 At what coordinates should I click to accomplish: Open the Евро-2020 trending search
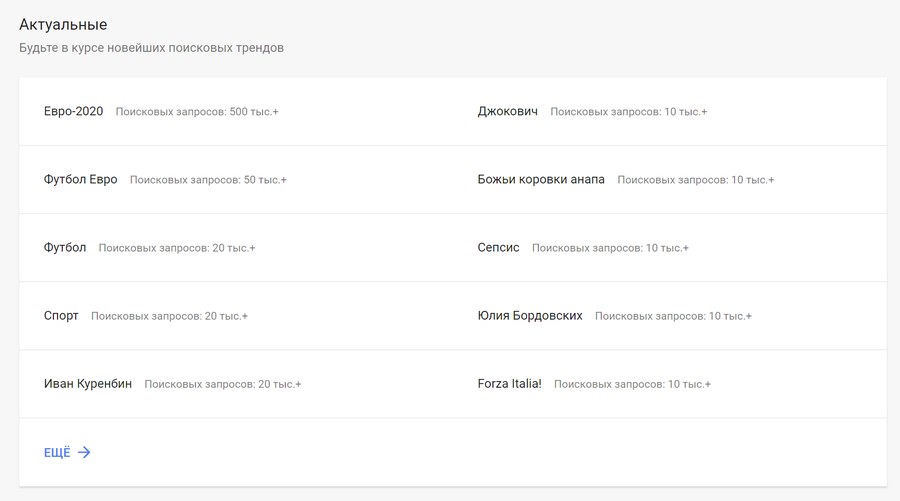(73, 111)
